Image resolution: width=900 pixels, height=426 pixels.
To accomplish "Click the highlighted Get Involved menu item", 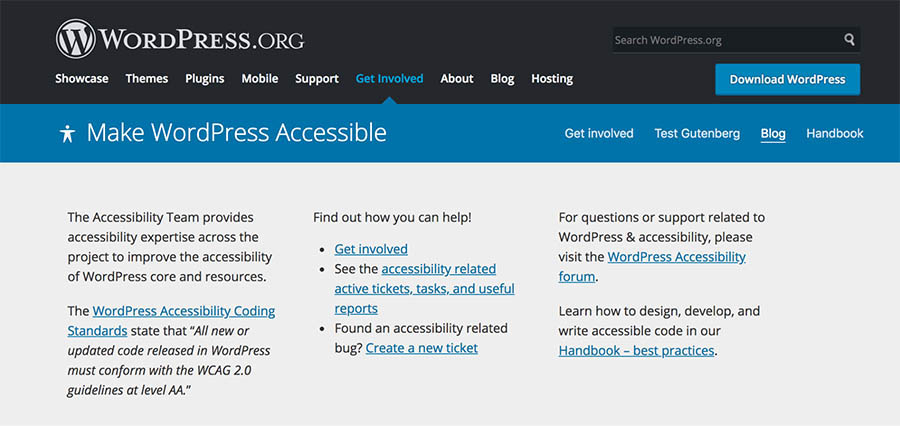I will [389, 79].
